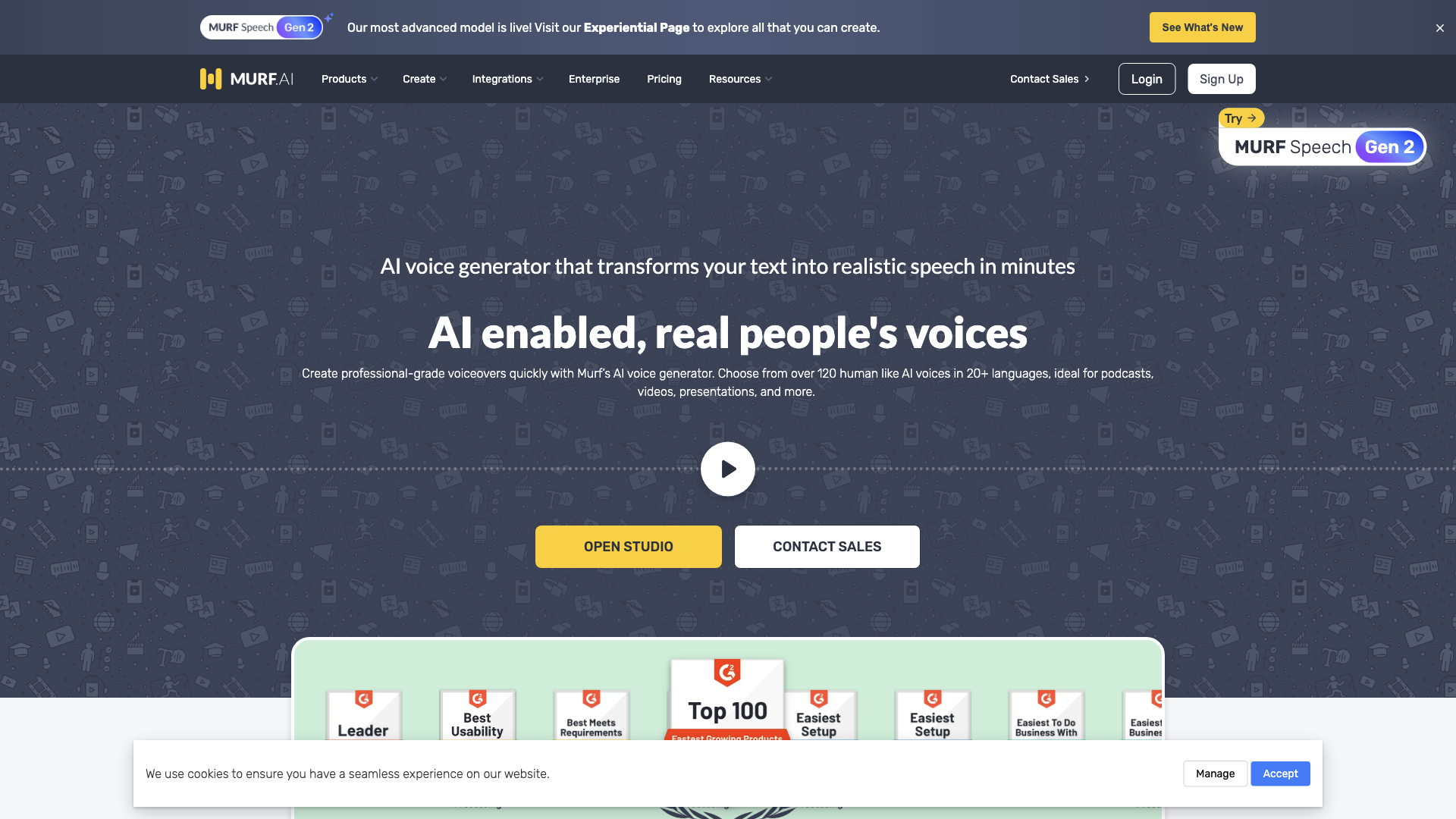
Task: Click the Murf.AI logo icon
Action: [209, 78]
